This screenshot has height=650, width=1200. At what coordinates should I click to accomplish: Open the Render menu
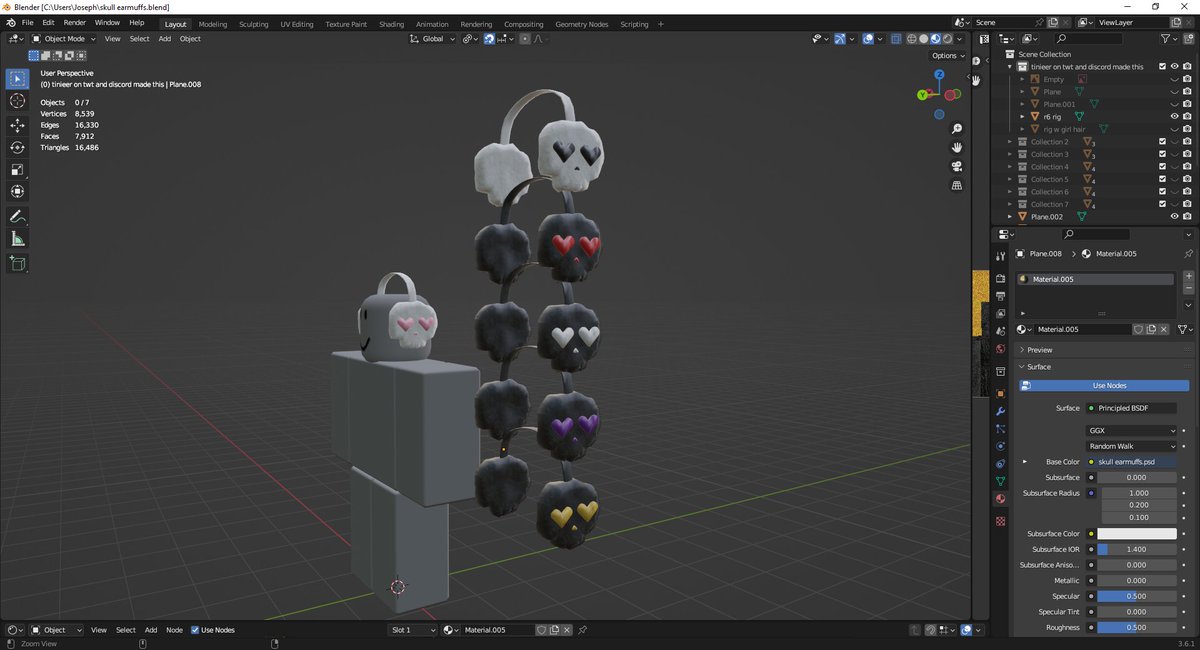[75, 22]
